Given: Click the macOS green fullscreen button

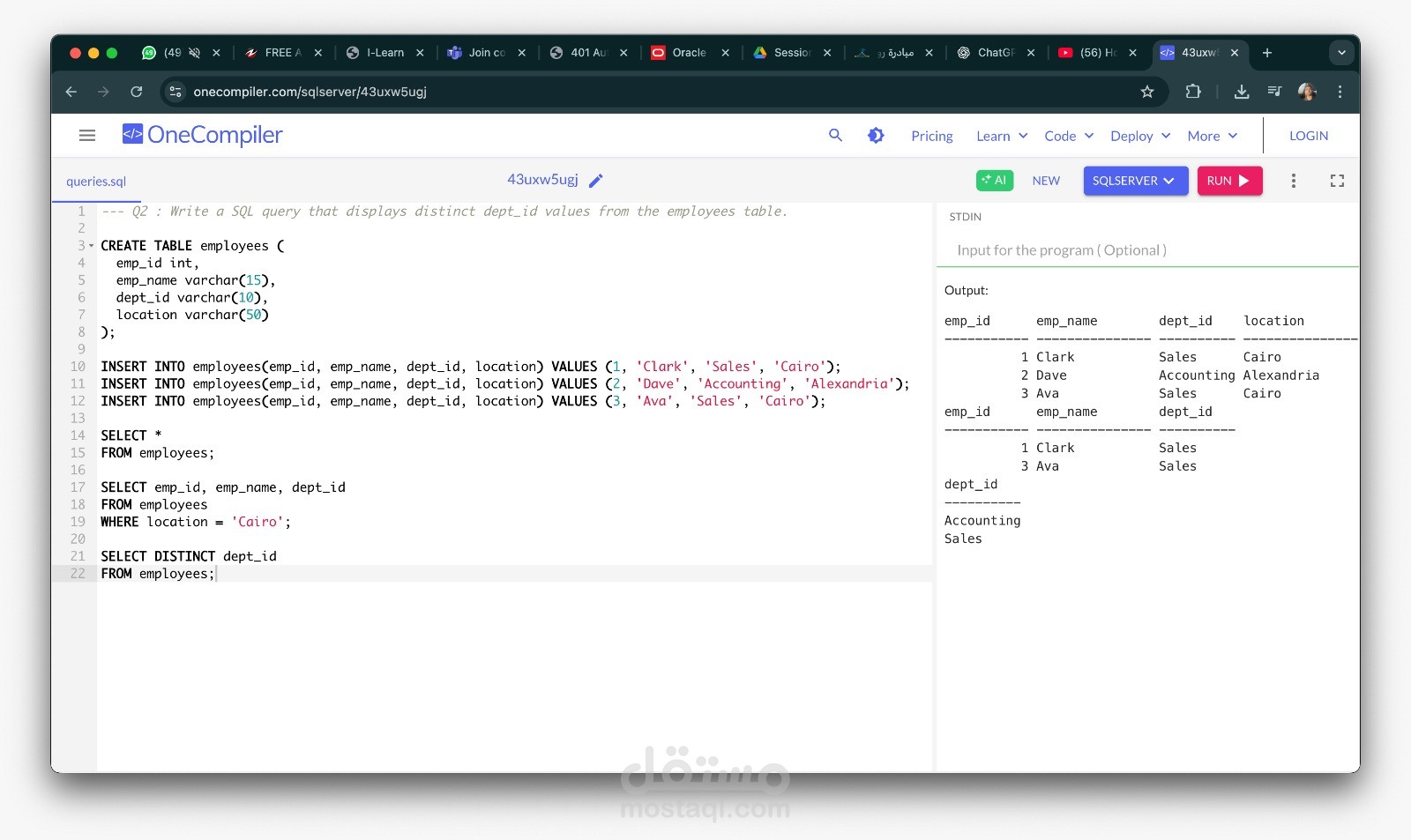Looking at the screenshot, I should click(112, 53).
